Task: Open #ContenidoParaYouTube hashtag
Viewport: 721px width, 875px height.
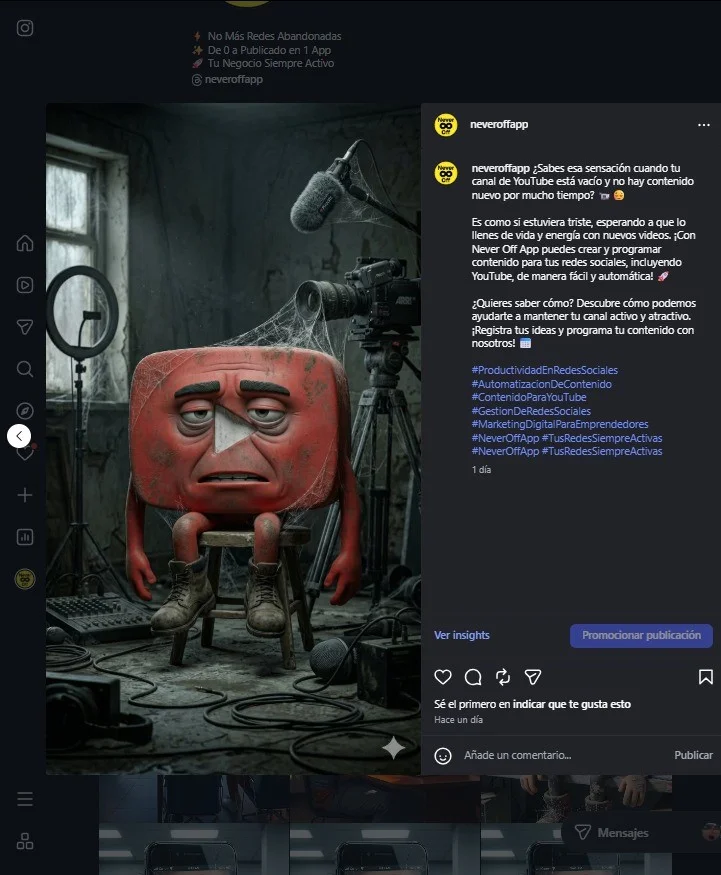Action: 528,397
